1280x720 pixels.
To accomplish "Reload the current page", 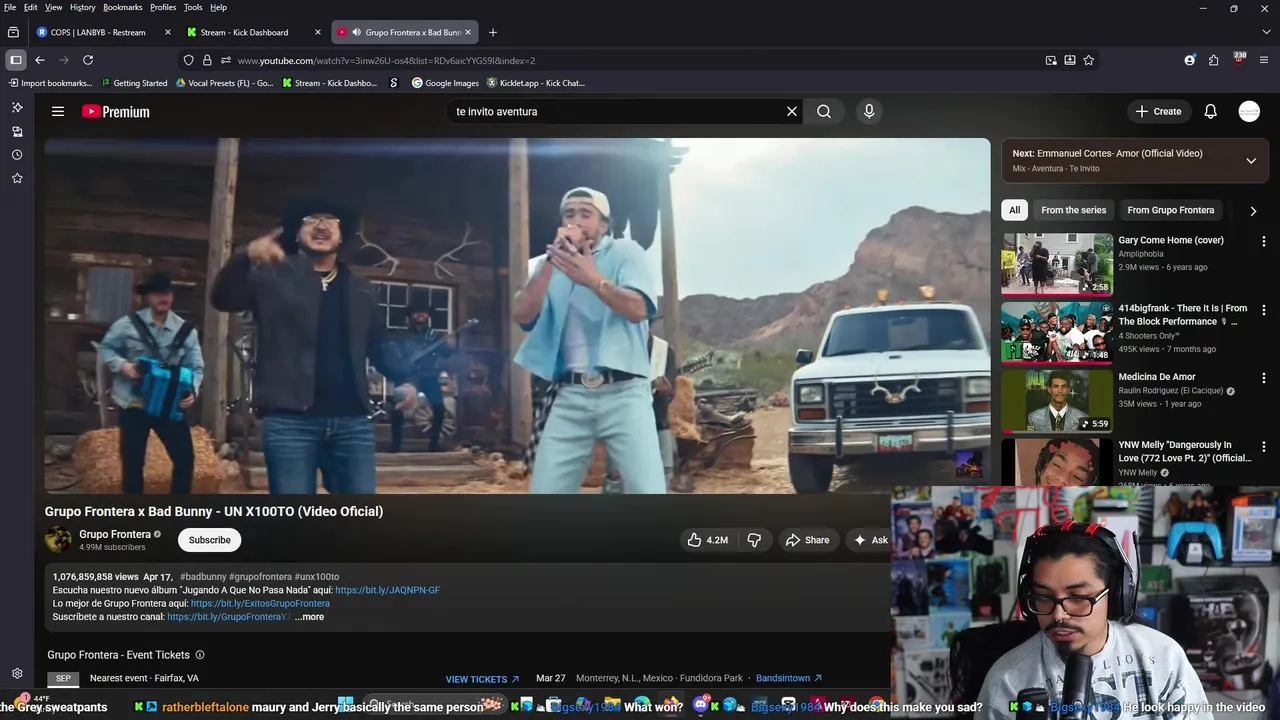I will click(88, 60).
